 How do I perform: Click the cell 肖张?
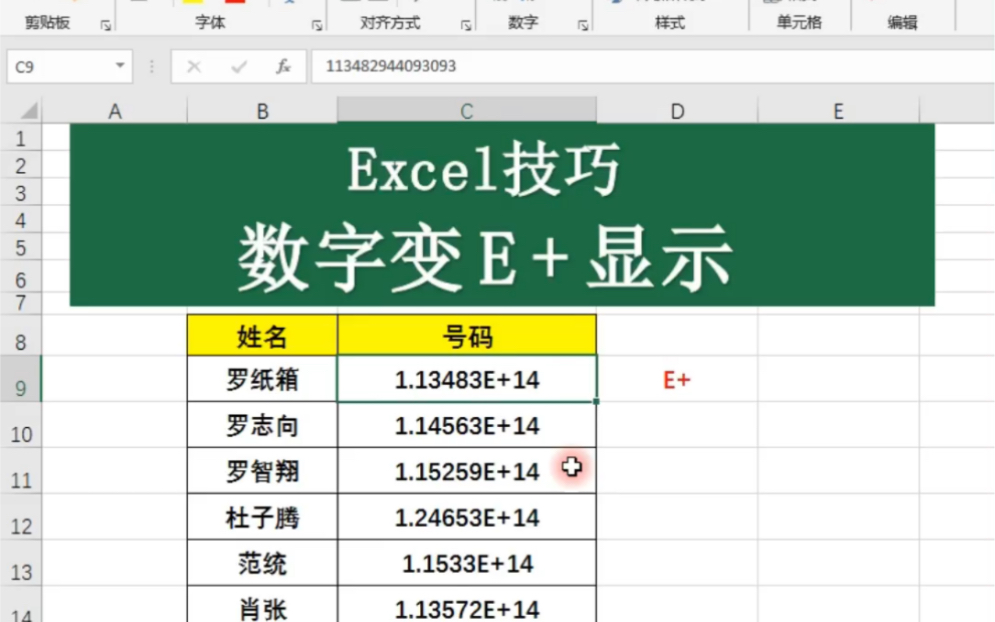pyautogui.click(x=262, y=606)
